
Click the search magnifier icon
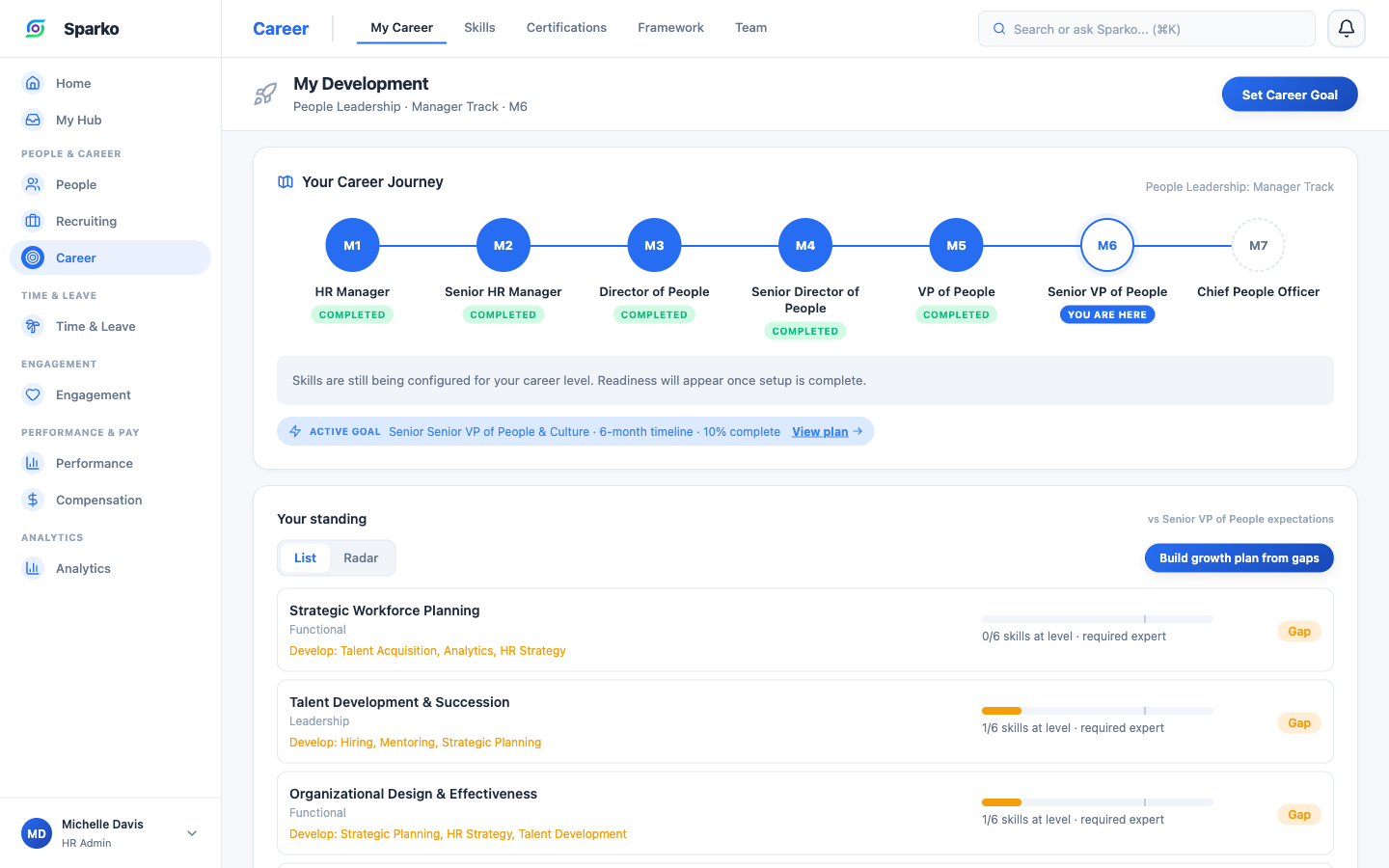click(999, 29)
